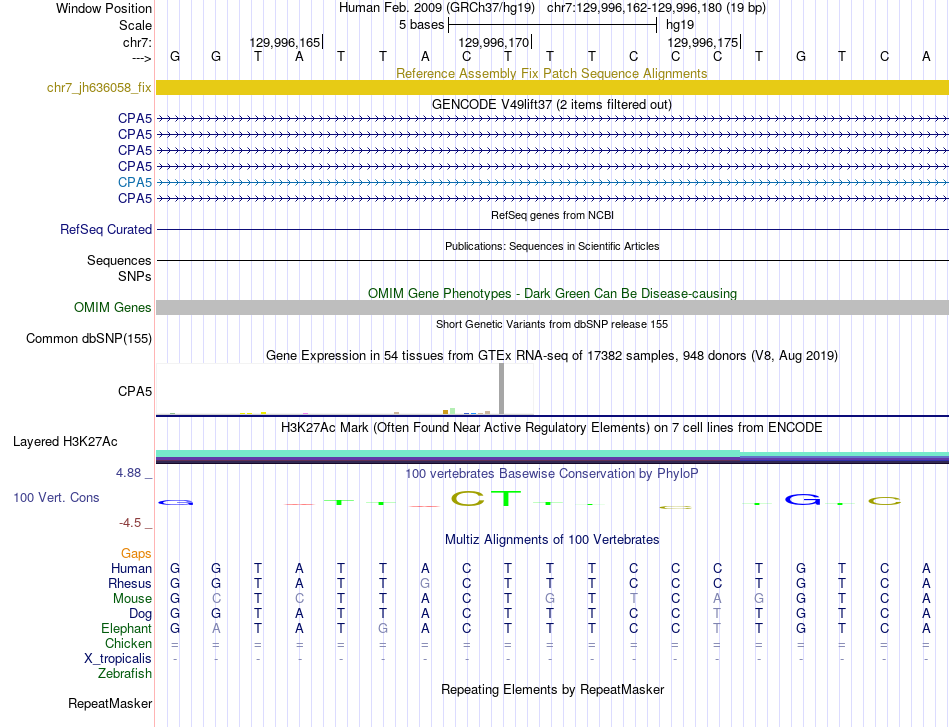Open Publications: Sequences in Scientific Articles title
The height and width of the screenshot is (727, 950).
coord(552,246)
